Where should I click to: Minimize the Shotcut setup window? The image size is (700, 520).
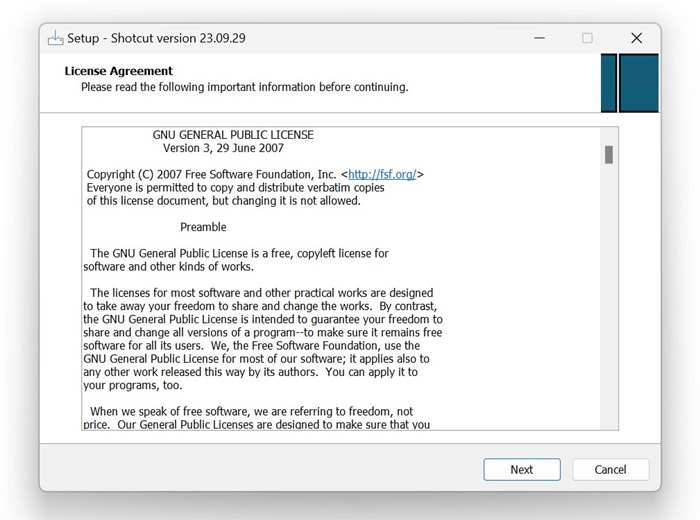pyautogui.click(x=539, y=38)
